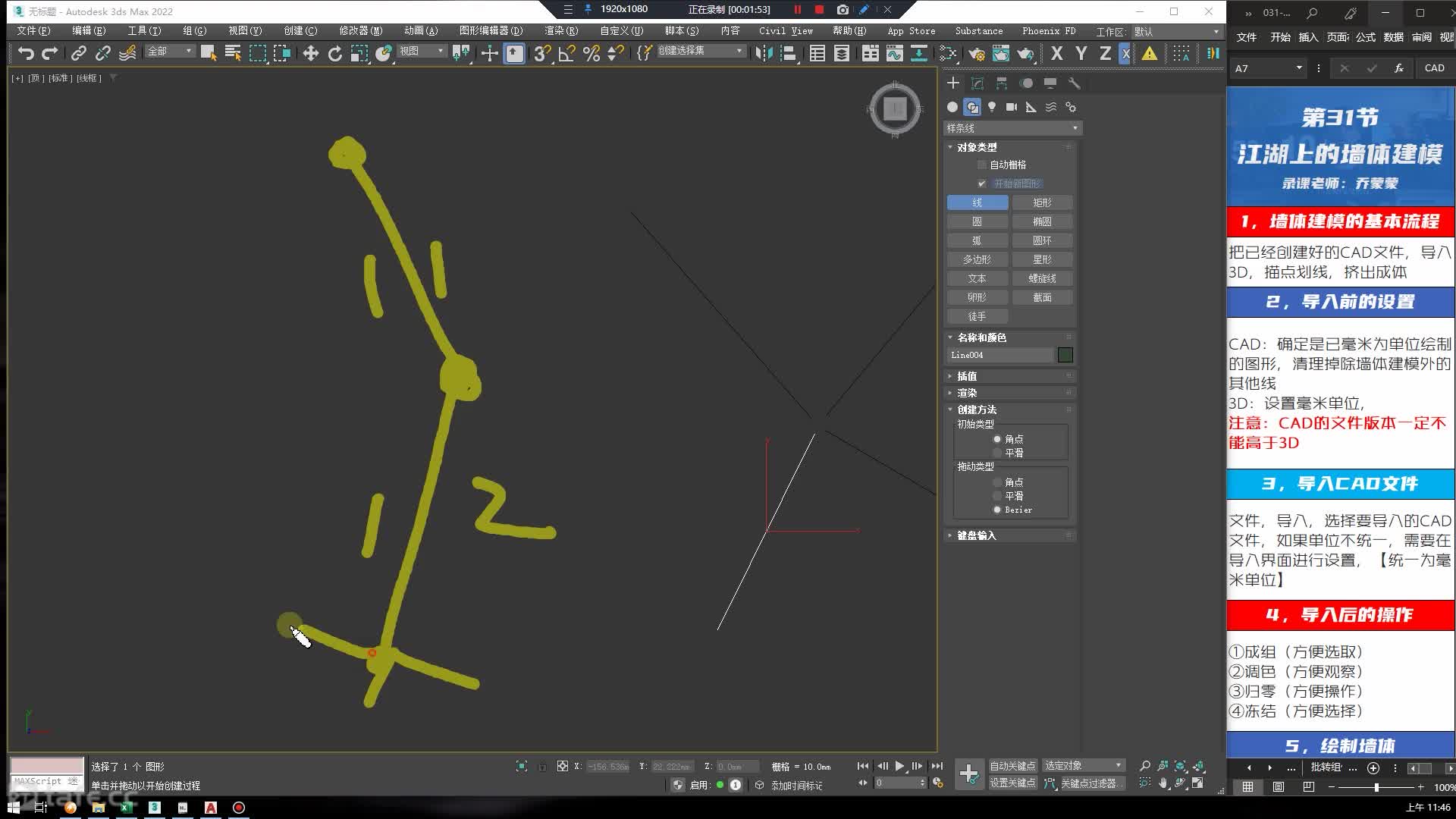This screenshot has height=819, width=1456.
Task: Switch to the Hierarchy panel tab
Action: 1002,83
